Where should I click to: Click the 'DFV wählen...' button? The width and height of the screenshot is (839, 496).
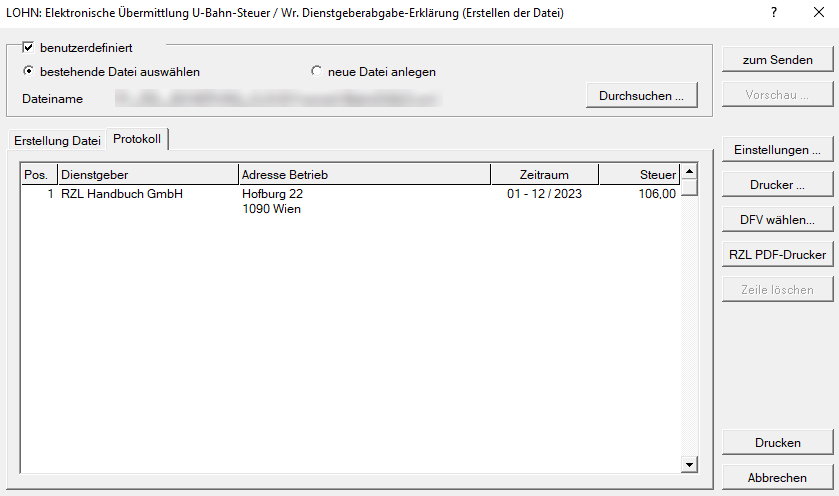click(777, 220)
